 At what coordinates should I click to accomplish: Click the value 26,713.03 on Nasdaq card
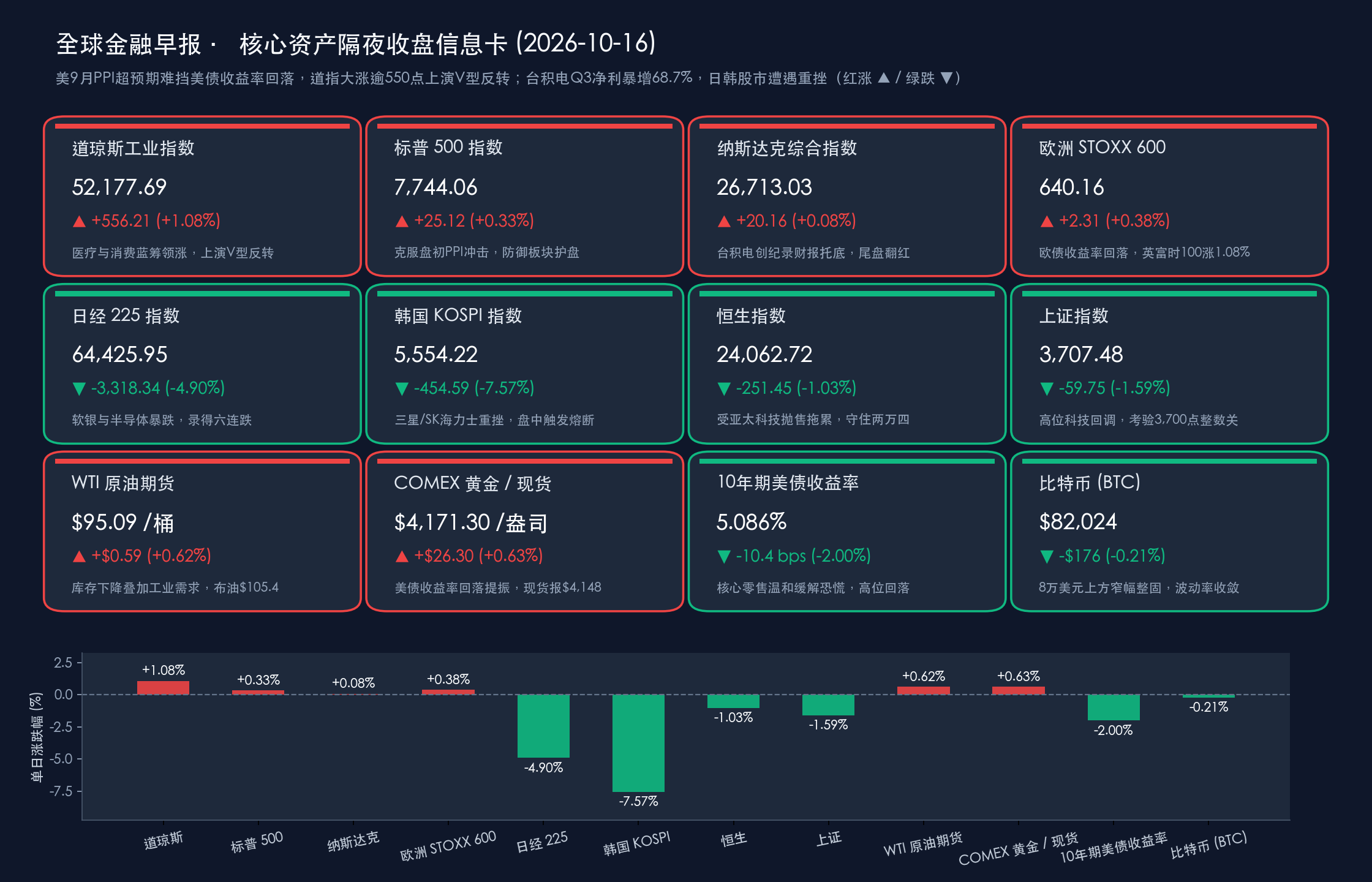(x=764, y=187)
